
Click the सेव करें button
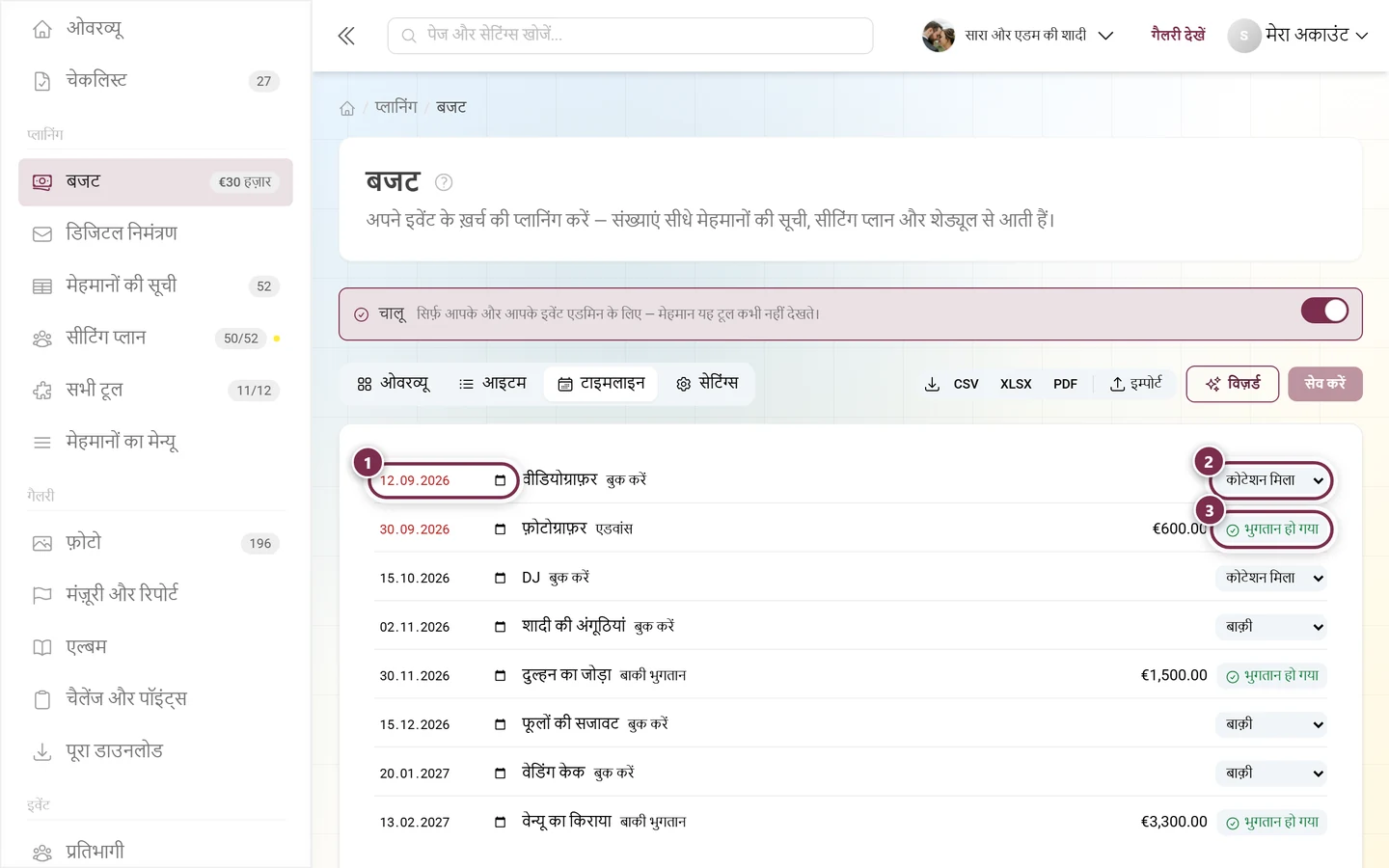[1325, 384]
